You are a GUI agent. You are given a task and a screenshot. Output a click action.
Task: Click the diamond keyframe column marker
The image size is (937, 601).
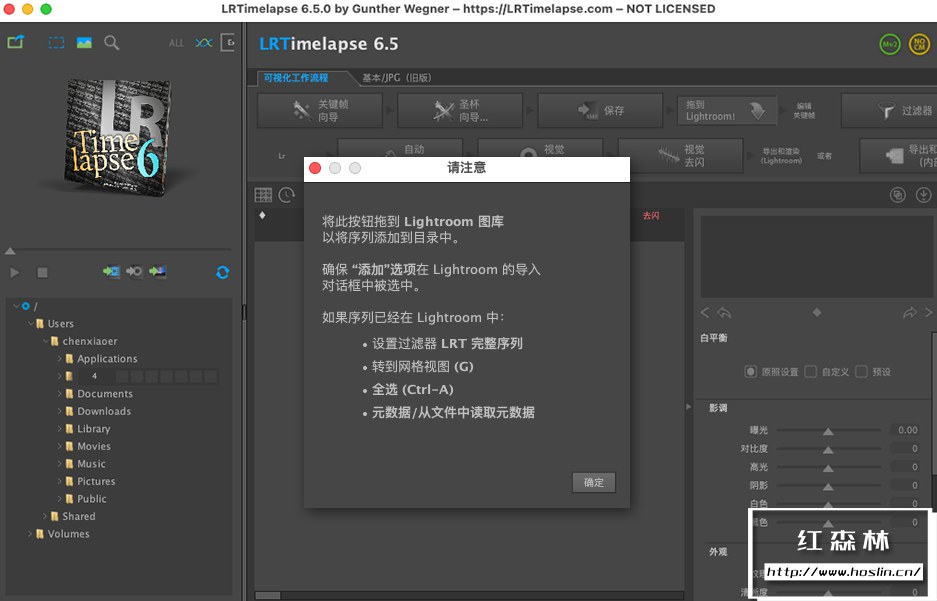tap(262, 215)
